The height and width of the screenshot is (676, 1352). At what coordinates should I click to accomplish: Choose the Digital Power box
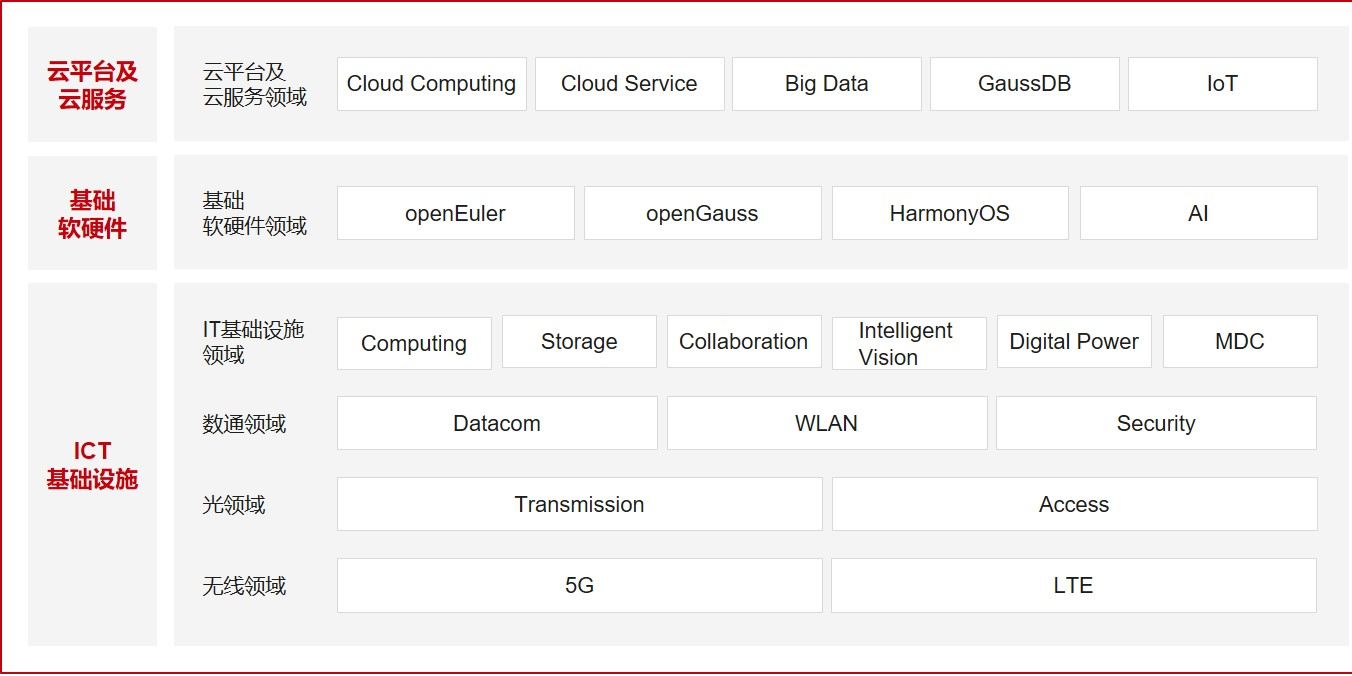click(1074, 342)
